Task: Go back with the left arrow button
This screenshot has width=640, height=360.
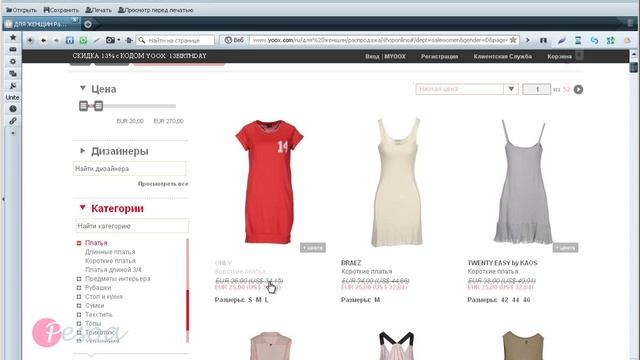Action: coord(43,40)
